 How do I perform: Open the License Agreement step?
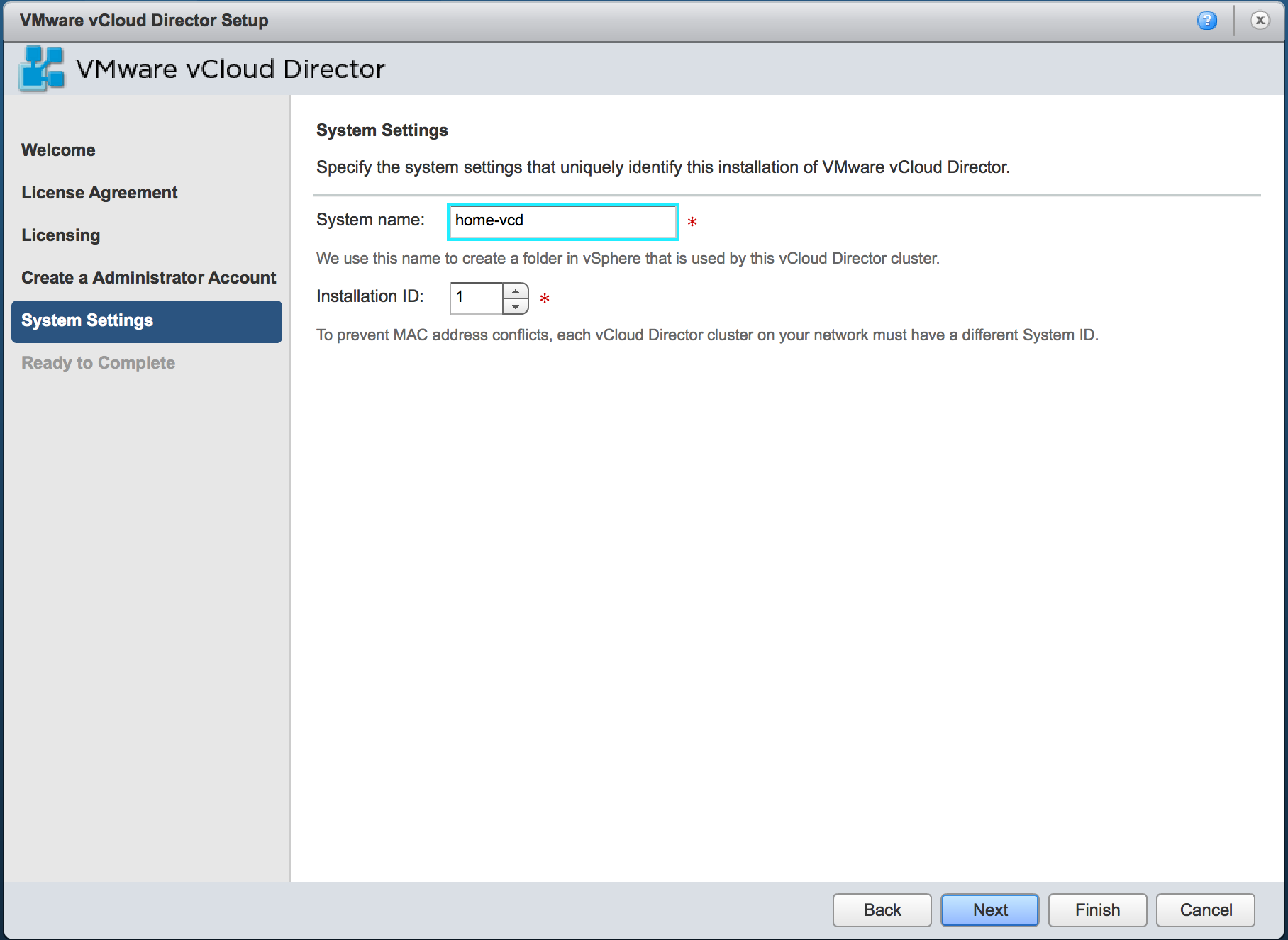99,193
